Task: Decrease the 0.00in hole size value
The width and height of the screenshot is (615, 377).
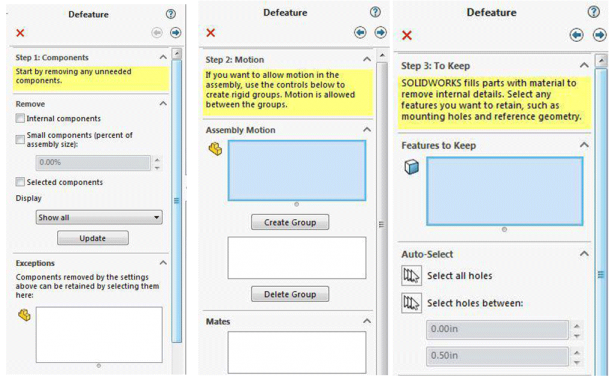Action: click(577, 336)
